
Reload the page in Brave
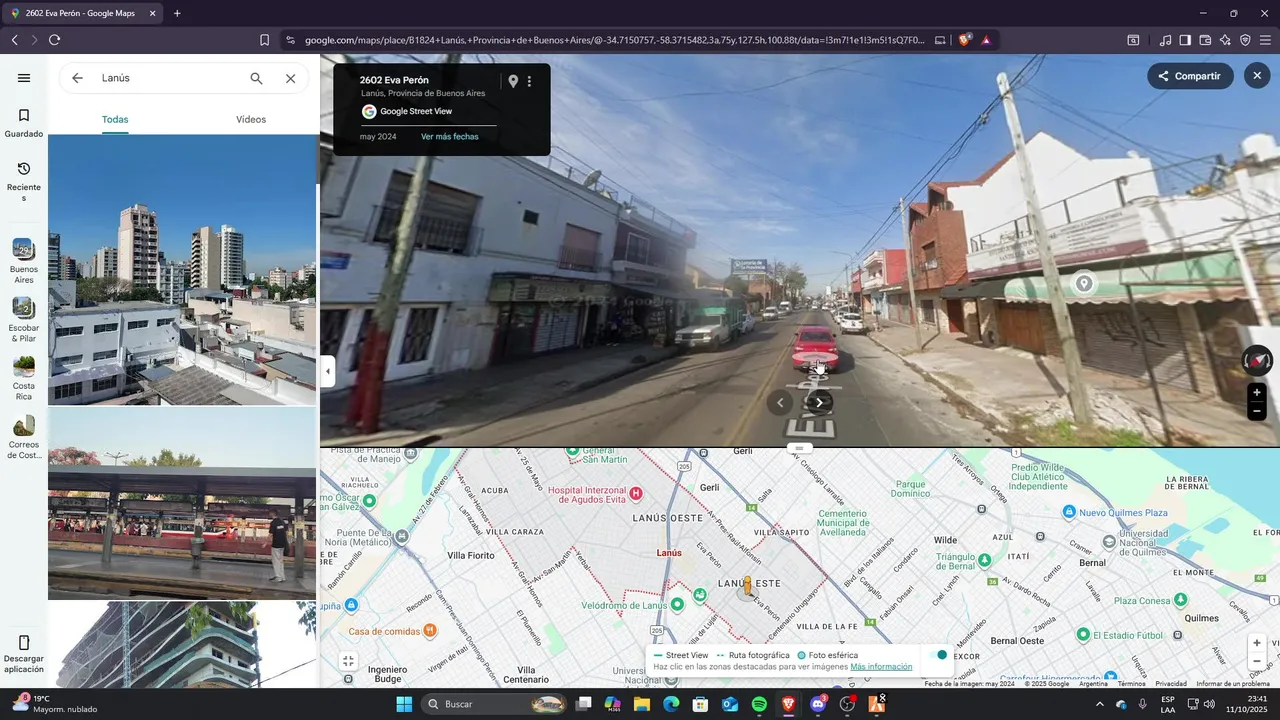pyautogui.click(x=54, y=40)
